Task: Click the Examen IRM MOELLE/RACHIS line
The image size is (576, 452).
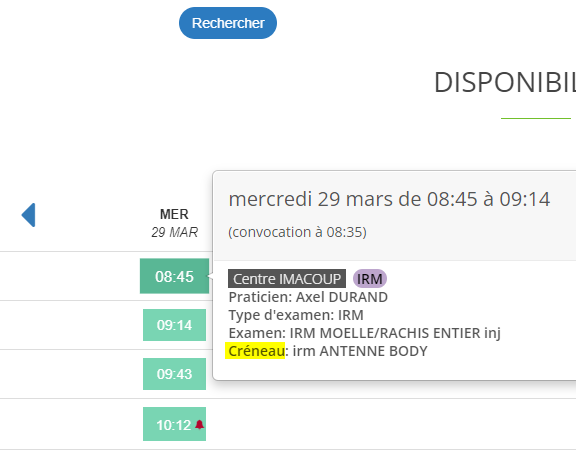Action: tap(364, 333)
